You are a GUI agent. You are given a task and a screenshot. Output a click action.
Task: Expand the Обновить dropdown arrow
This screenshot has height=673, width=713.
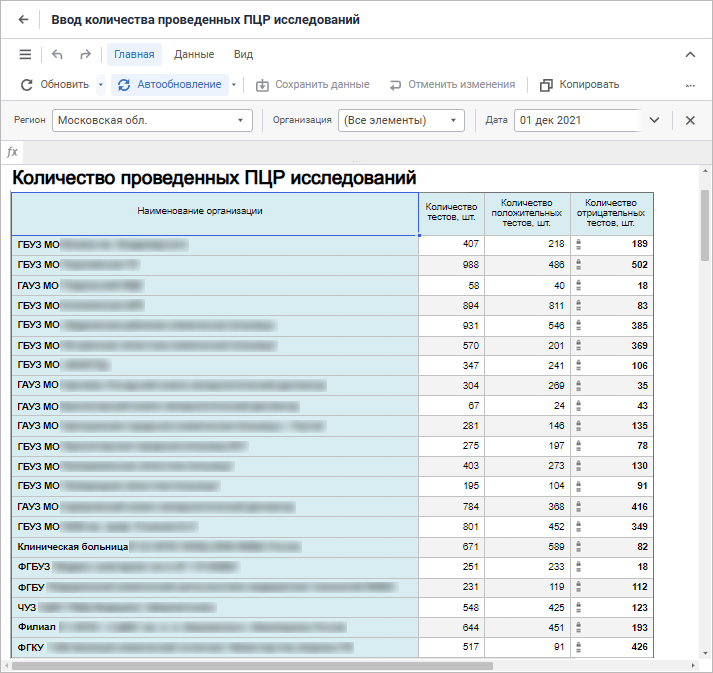pos(101,85)
